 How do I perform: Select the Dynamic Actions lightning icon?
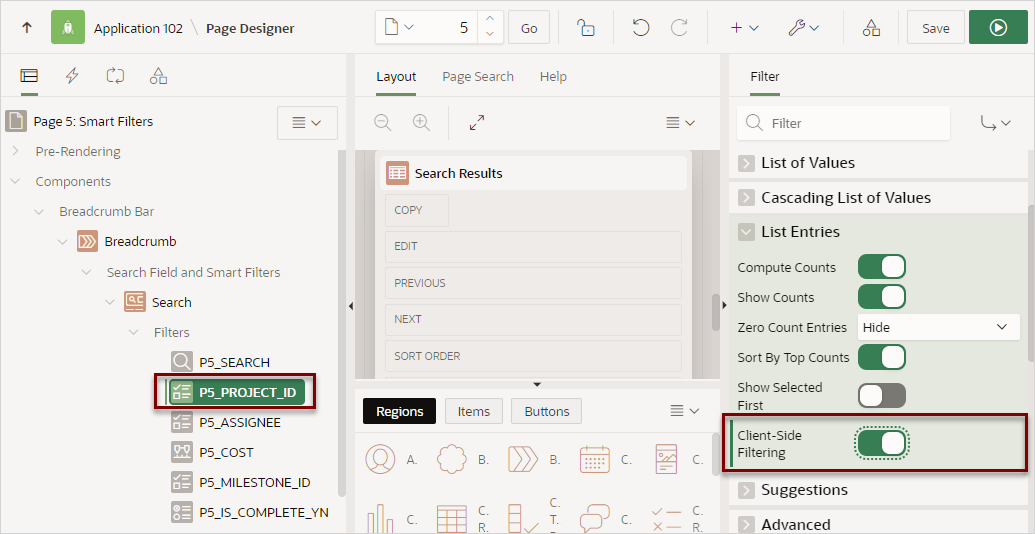click(x=72, y=76)
